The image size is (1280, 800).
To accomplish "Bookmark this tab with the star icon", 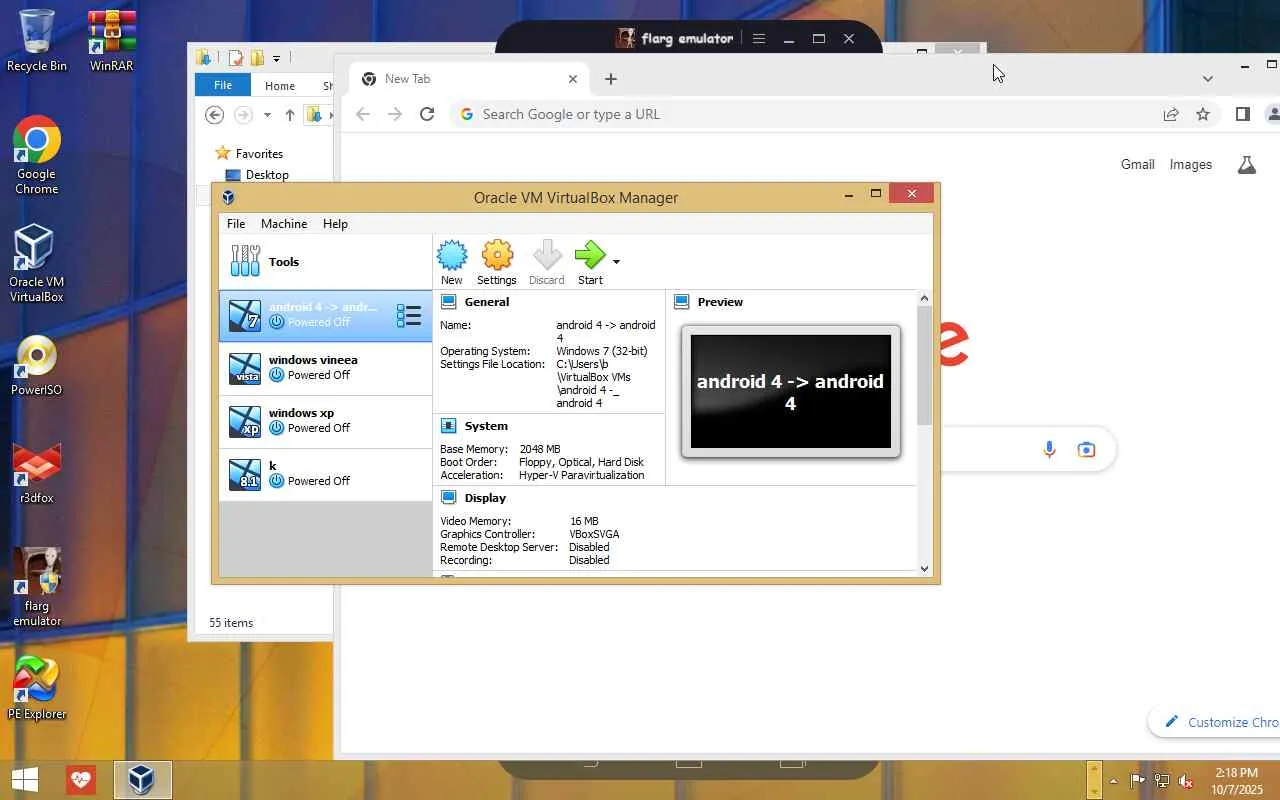I will pyautogui.click(x=1203, y=114).
